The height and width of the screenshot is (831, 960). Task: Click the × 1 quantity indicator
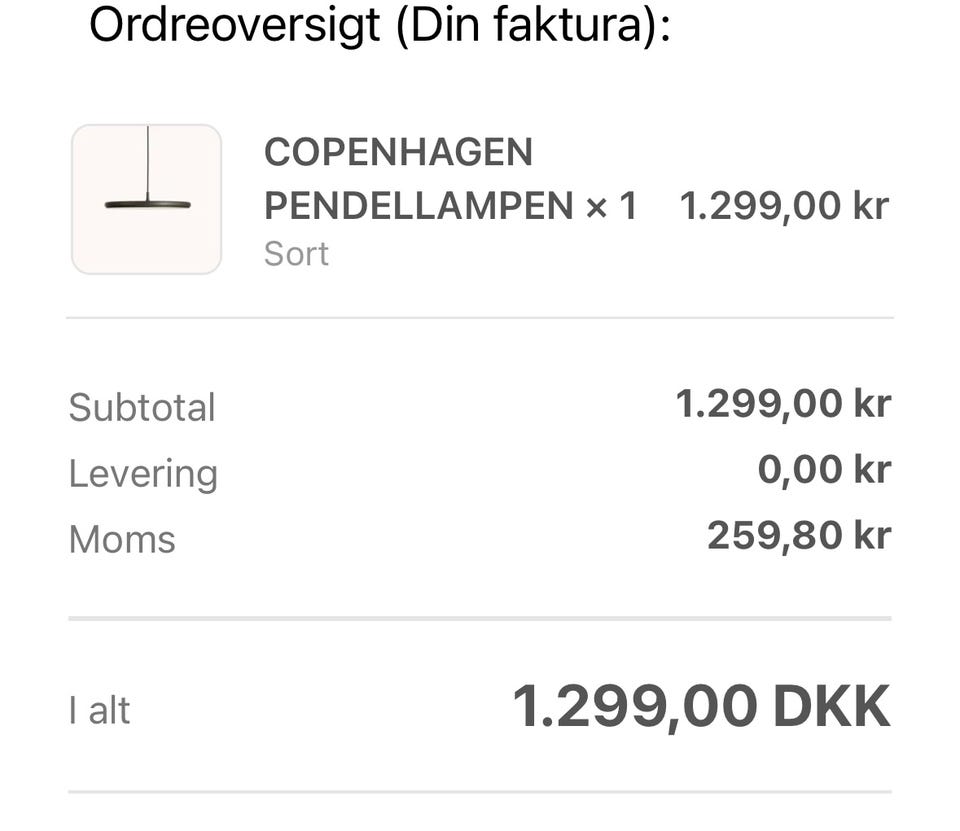(x=611, y=206)
